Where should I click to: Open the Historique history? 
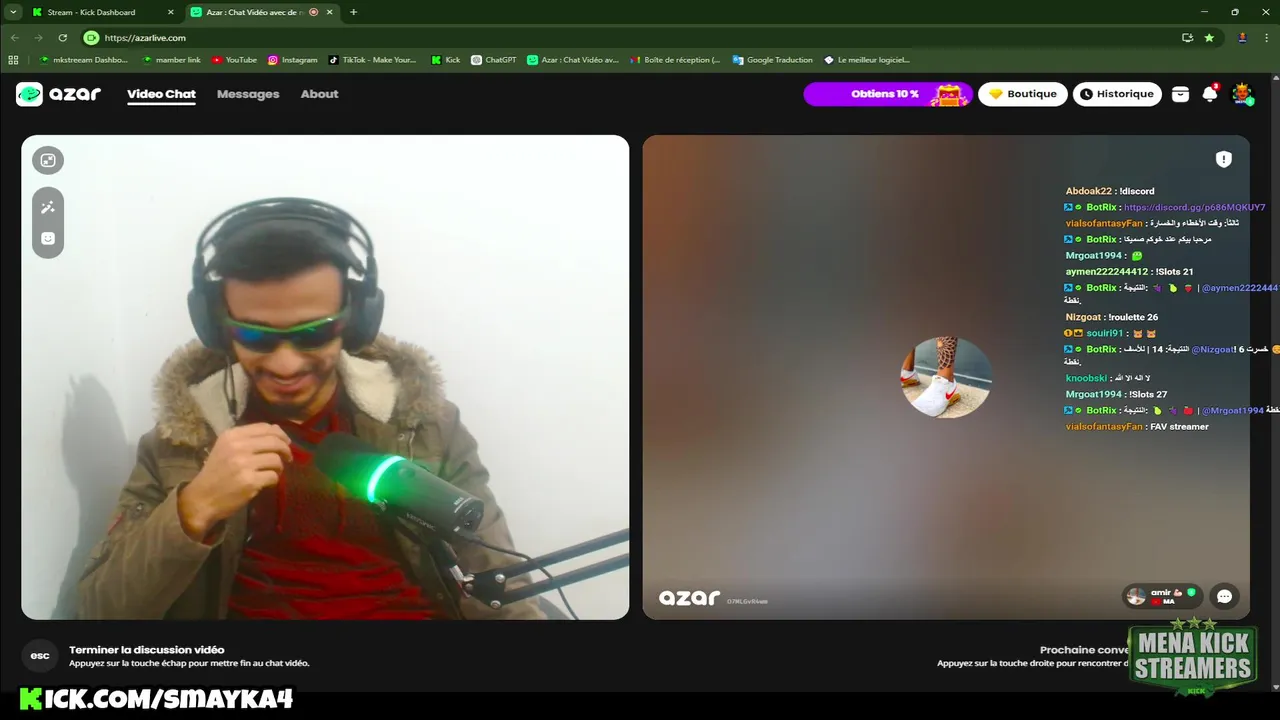[x=1117, y=94]
